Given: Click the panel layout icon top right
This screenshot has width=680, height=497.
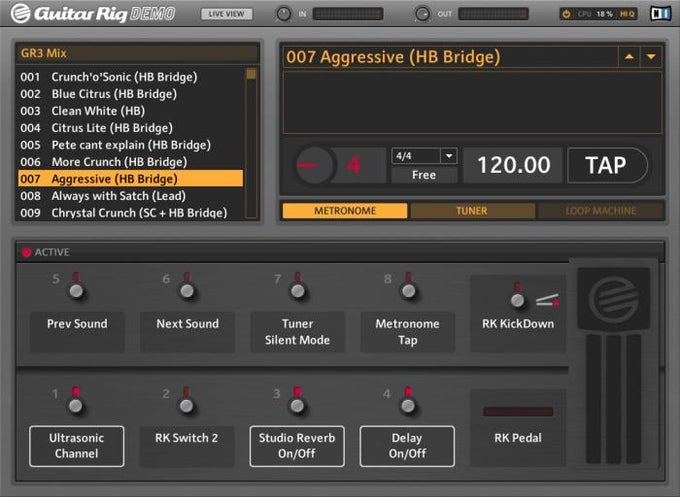Looking at the screenshot, I should [660, 14].
